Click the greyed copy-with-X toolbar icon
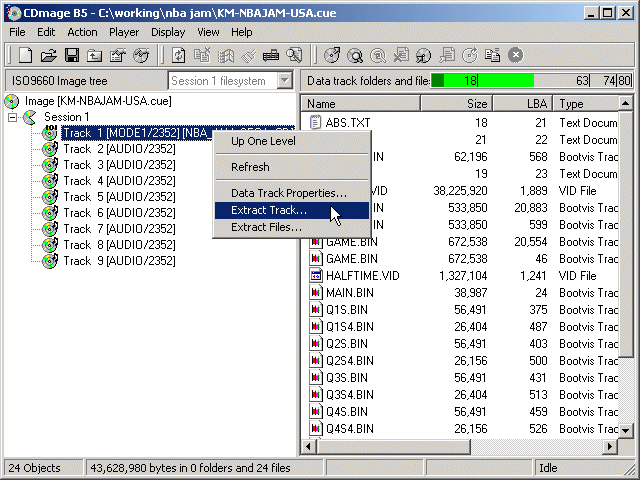The height and width of the screenshot is (480, 640). pos(202,55)
